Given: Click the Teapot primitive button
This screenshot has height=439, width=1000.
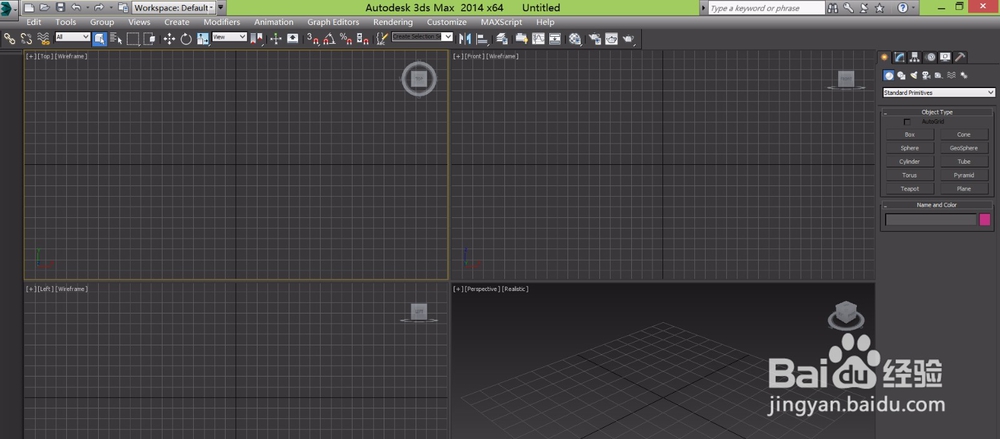Looking at the screenshot, I should (x=909, y=189).
